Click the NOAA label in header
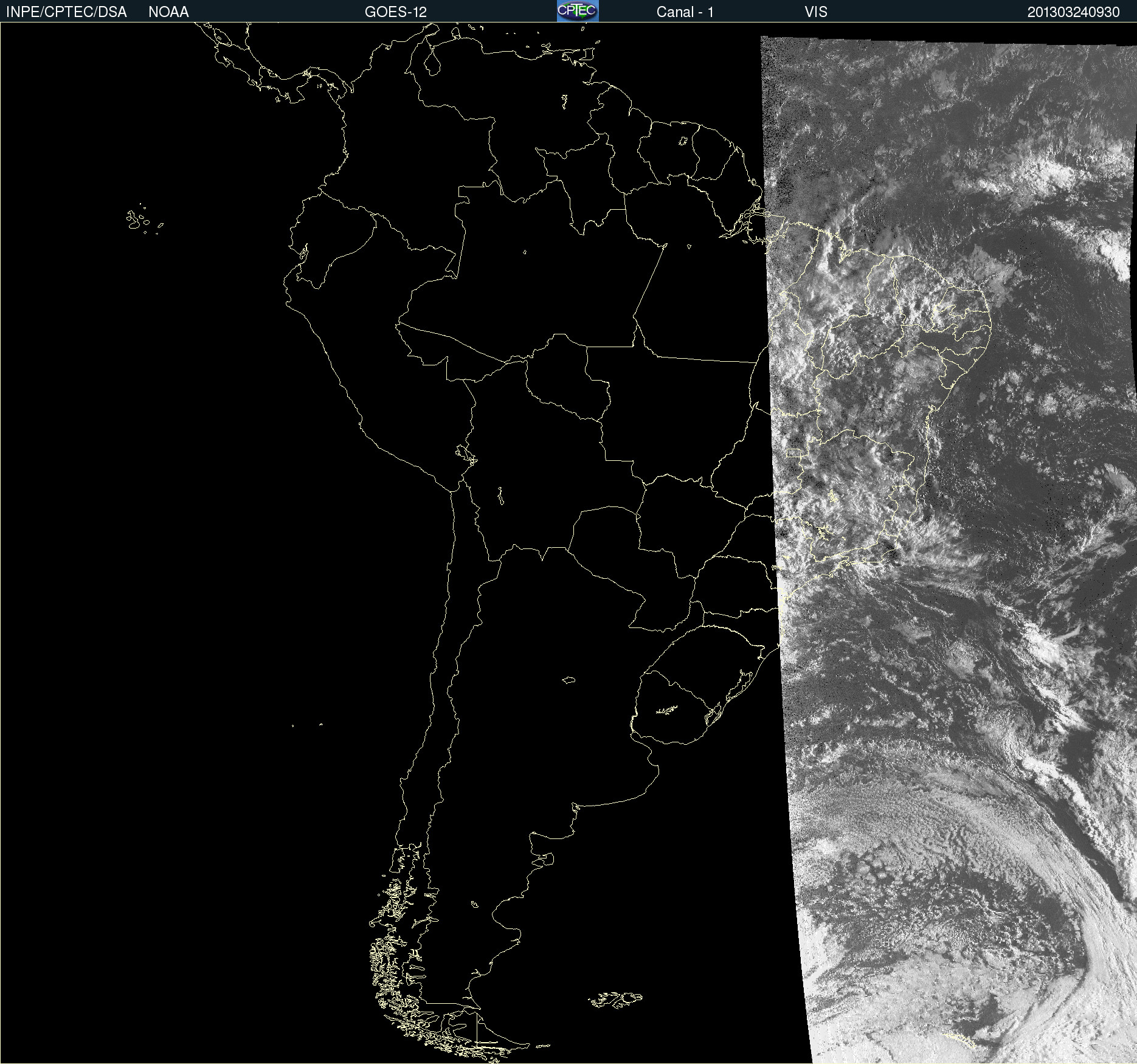 (x=168, y=12)
